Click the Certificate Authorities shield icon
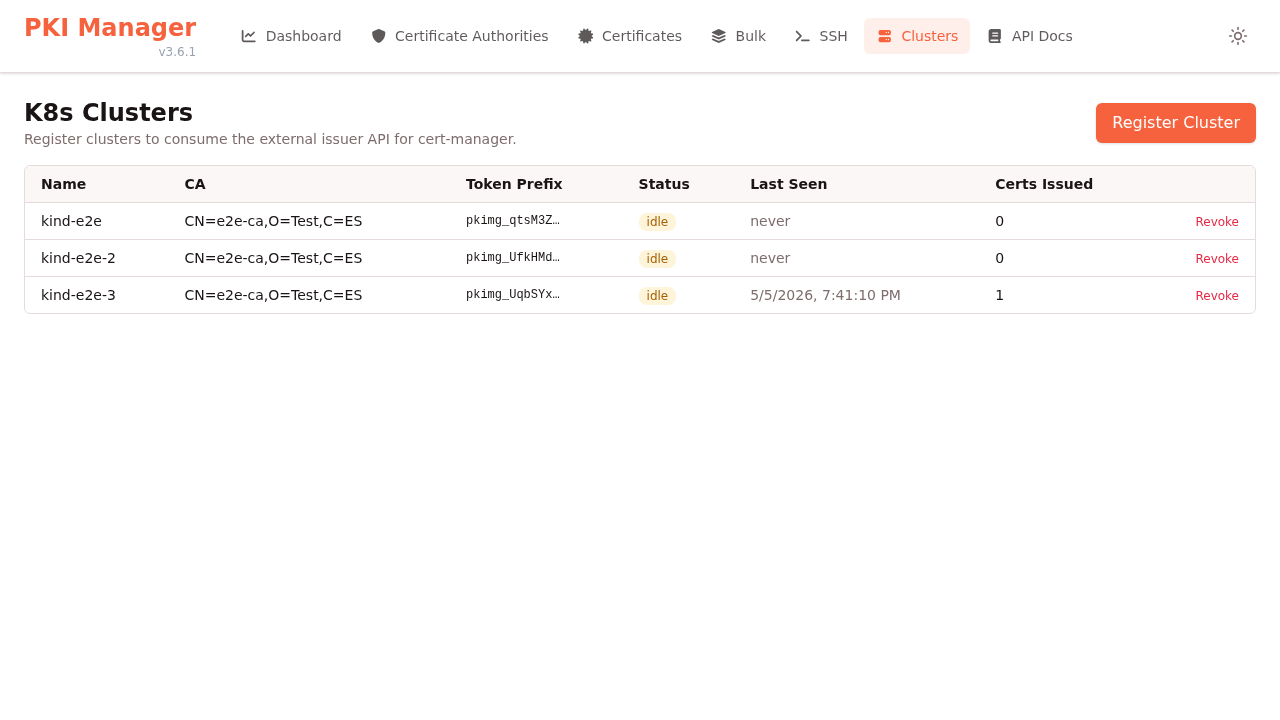 click(378, 36)
